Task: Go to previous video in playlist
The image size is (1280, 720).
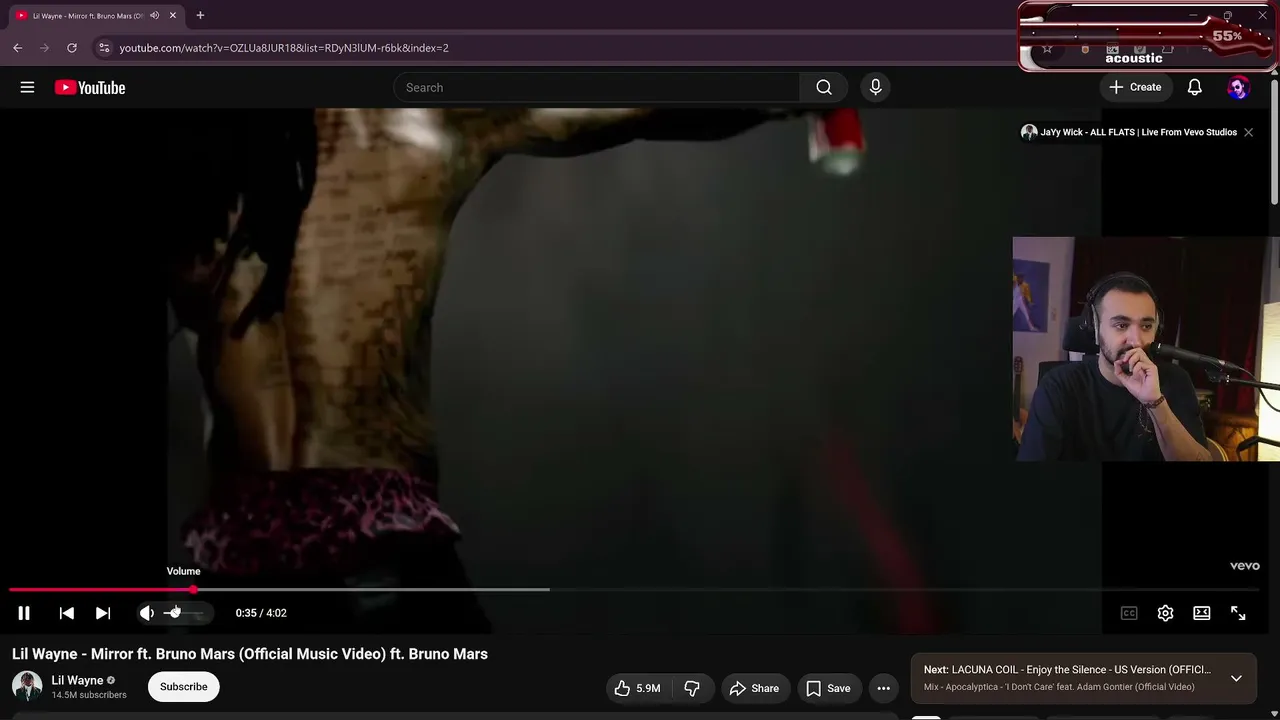Action: 67,613
